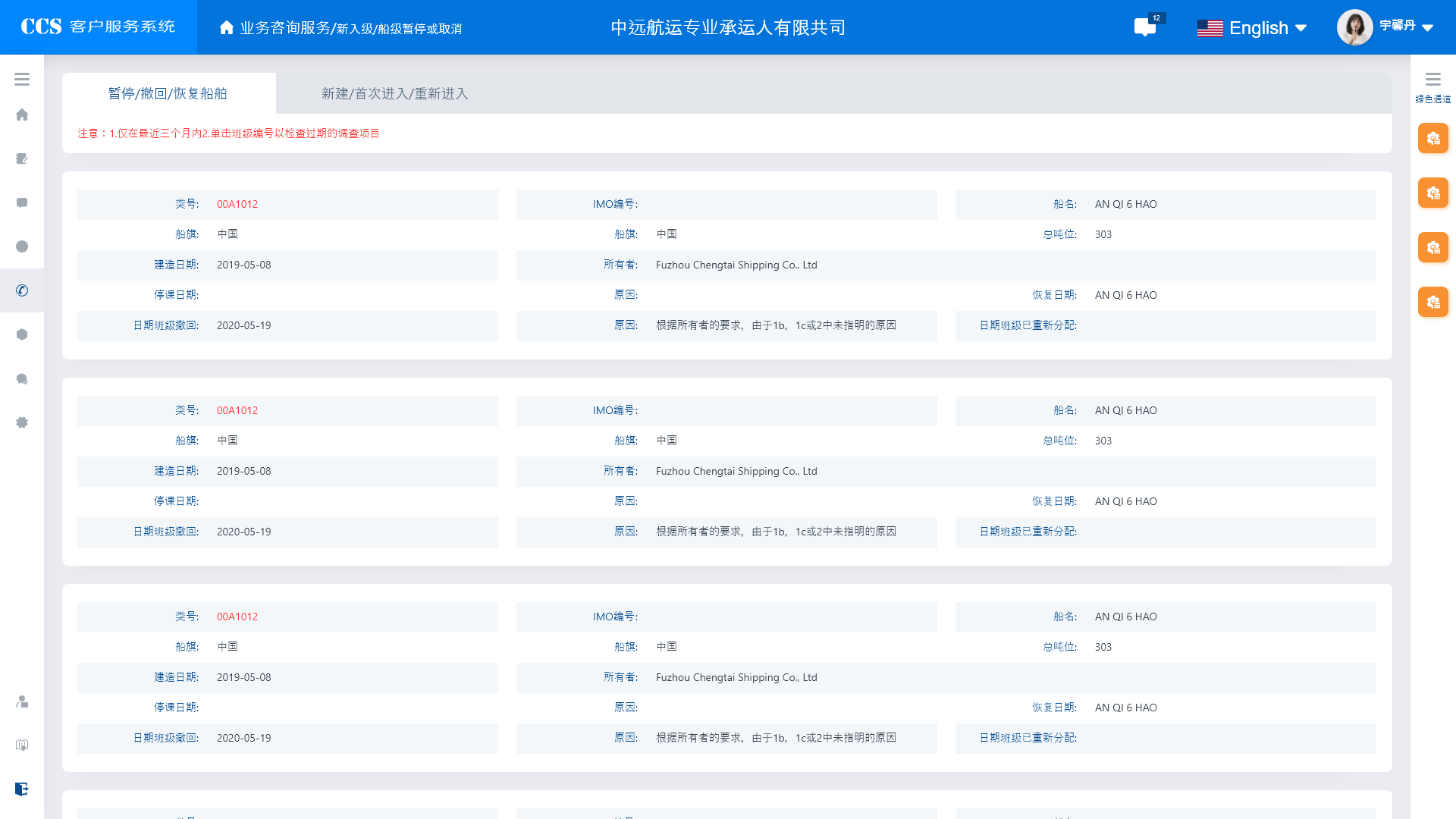Screen dimensions: 1456x819
Task: Open class number 00A1012 in third record
Action: click(237, 617)
